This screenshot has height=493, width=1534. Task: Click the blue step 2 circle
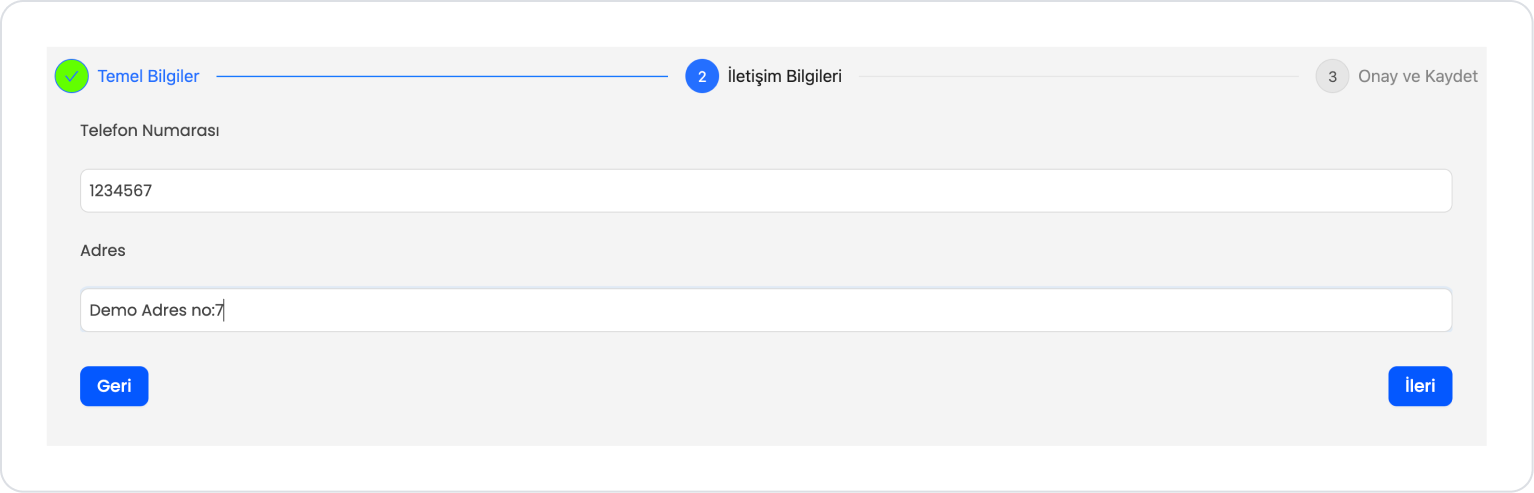coord(702,76)
